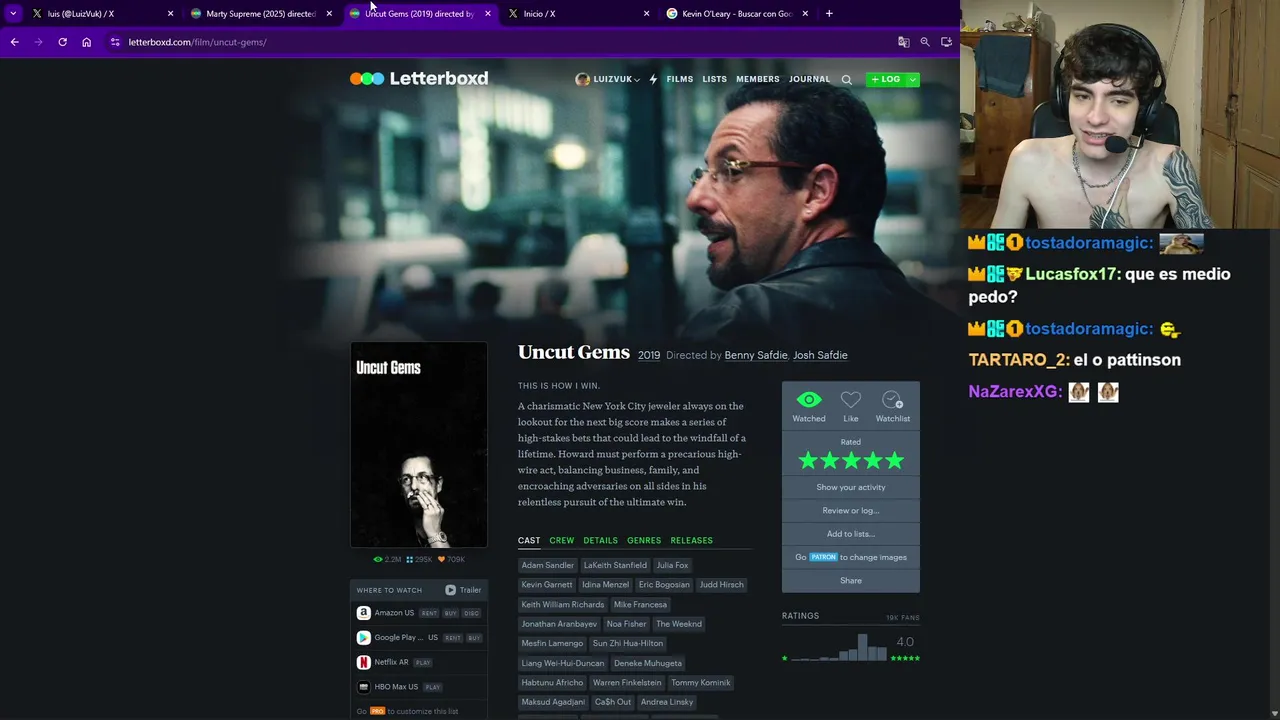
Task: Click the Amazon US service icon
Action: pos(364,613)
